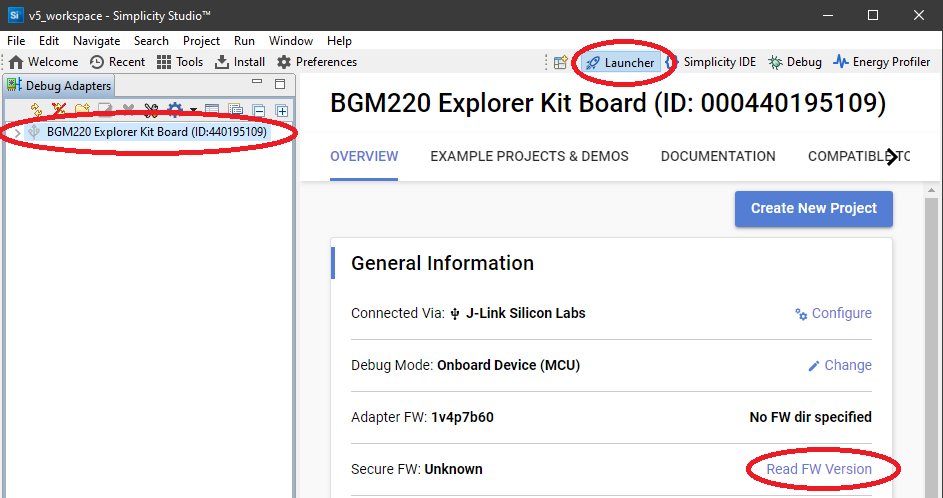The width and height of the screenshot is (943, 498).
Task: Maximize the Debug Adapters panel
Action: pyautogui.click(x=280, y=83)
